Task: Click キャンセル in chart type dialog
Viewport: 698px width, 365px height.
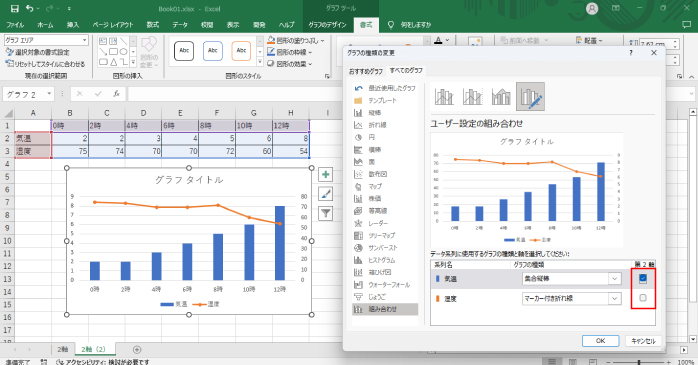Action: click(643, 341)
